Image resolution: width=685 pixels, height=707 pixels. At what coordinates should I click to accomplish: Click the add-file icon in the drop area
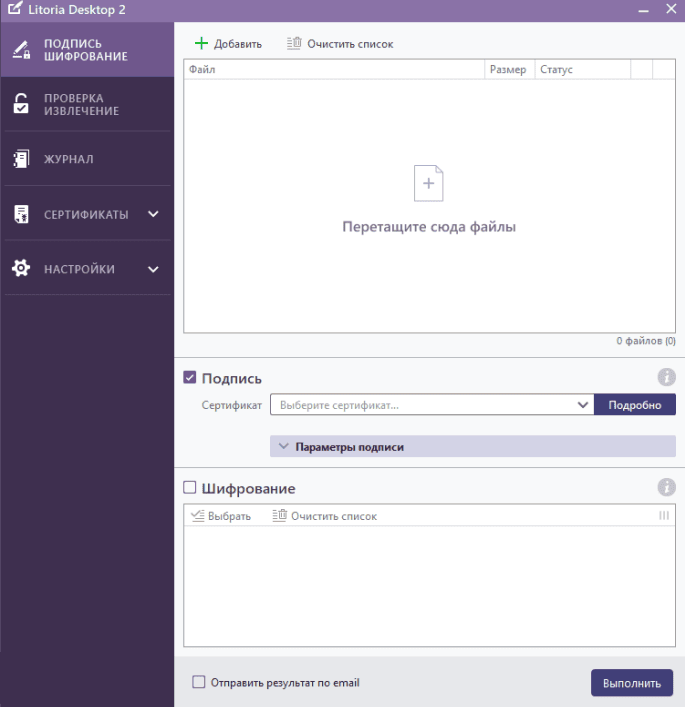click(x=428, y=184)
